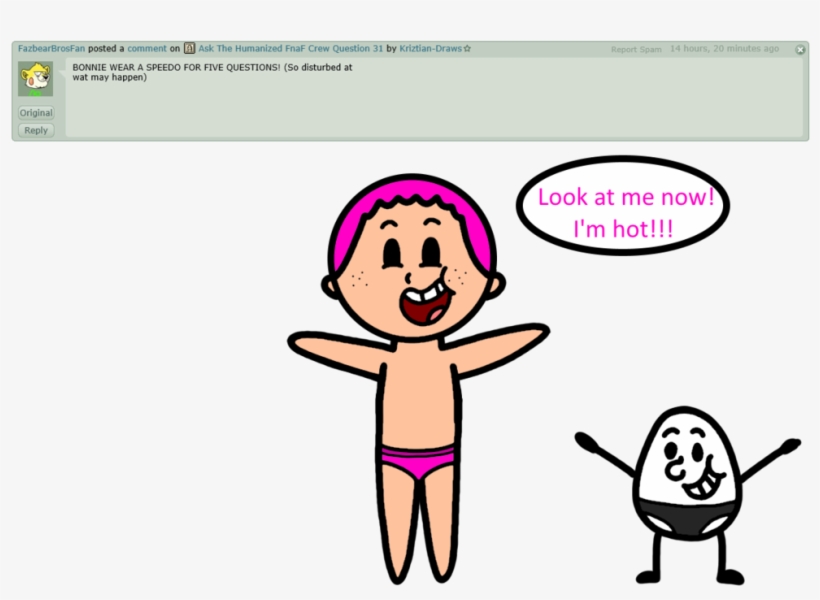Open 'Ask The Humanized FnaF Crew Question 31'

click(290, 49)
